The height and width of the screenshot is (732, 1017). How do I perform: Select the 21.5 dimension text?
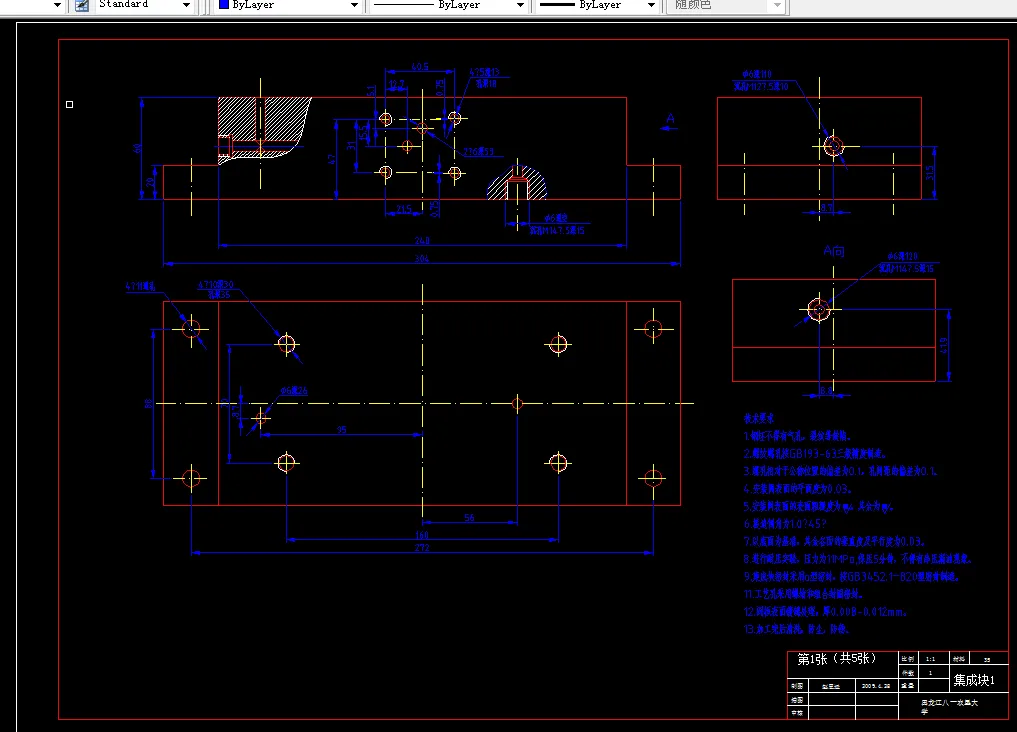click(x=403, y=209)
